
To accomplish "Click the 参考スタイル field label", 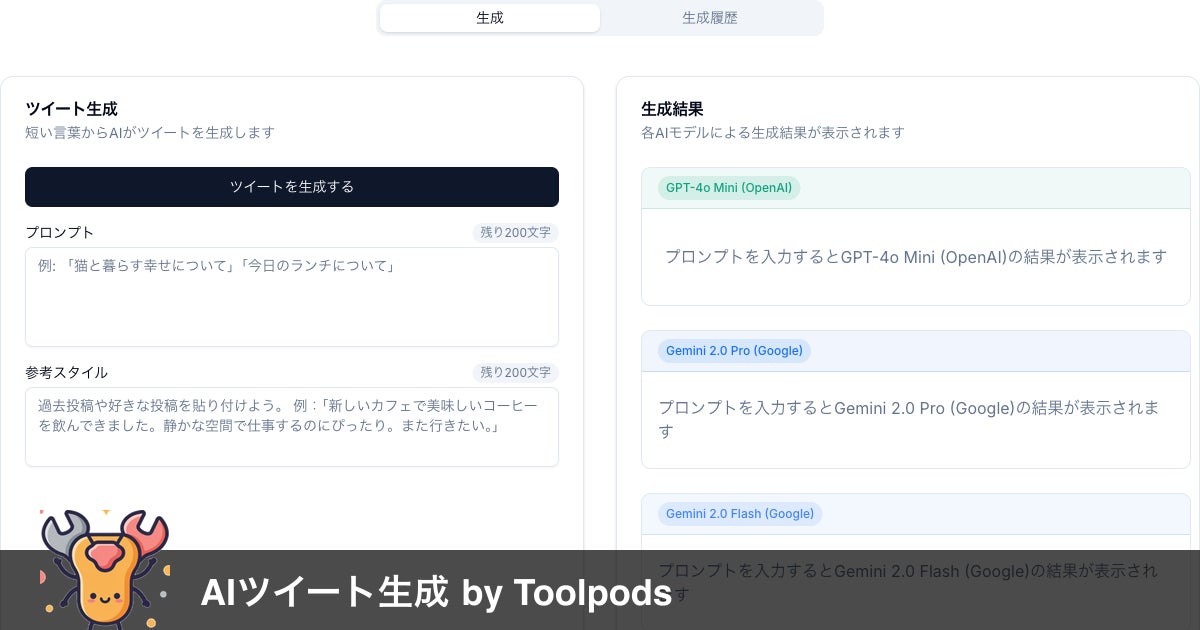I will pyautogui.click(x=66, y=372).
